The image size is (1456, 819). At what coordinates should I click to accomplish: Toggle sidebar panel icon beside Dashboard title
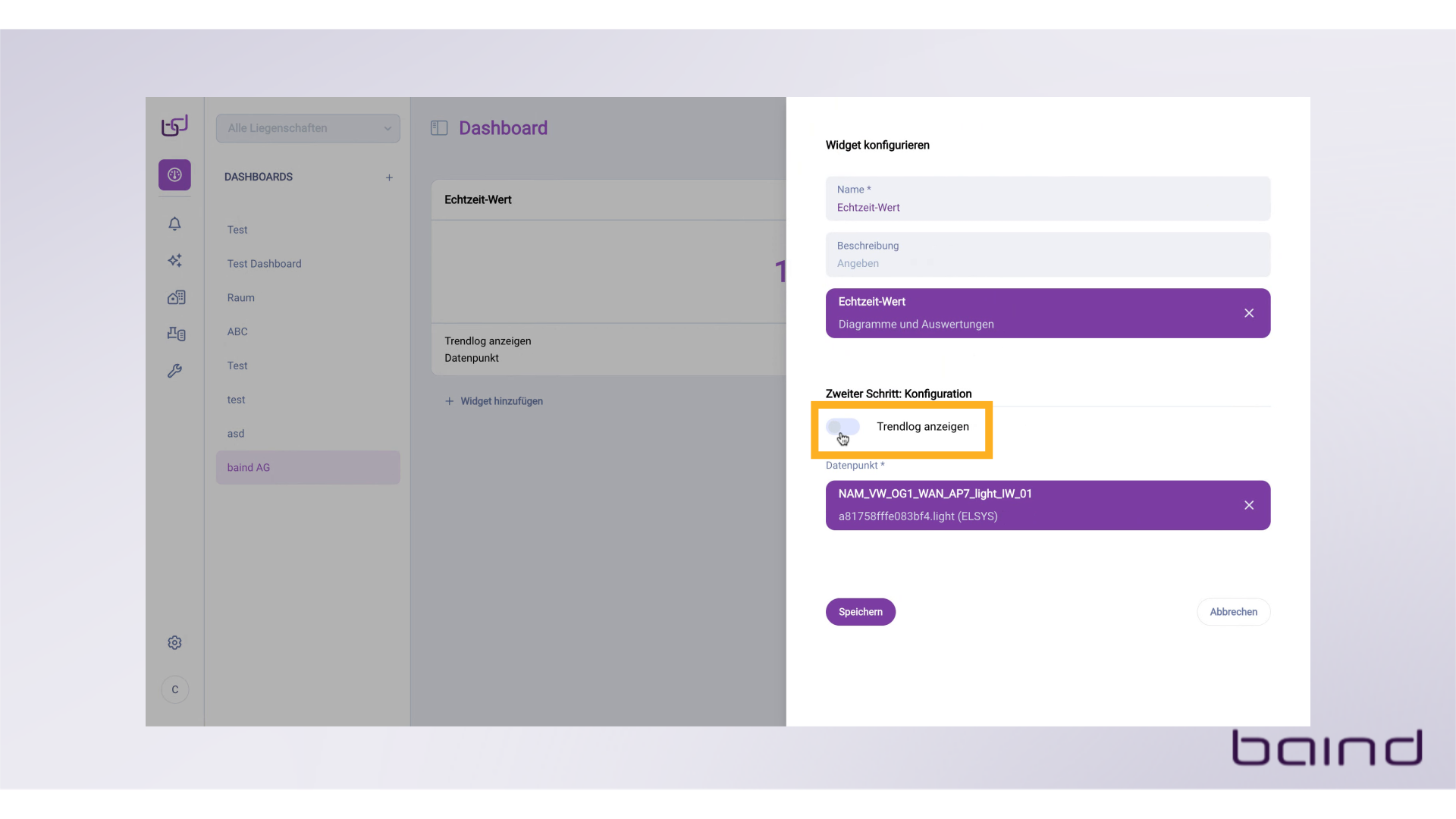[x=439, y=128]
